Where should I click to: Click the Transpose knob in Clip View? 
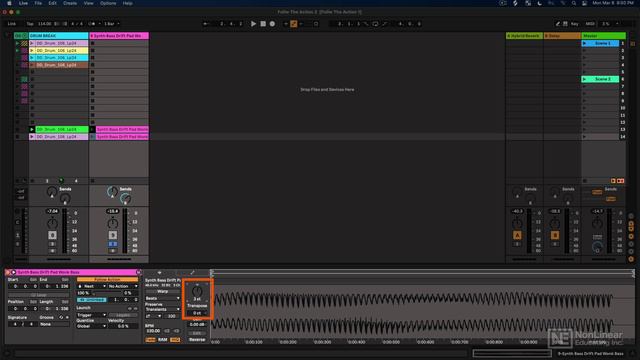click(x=197, y=291)
